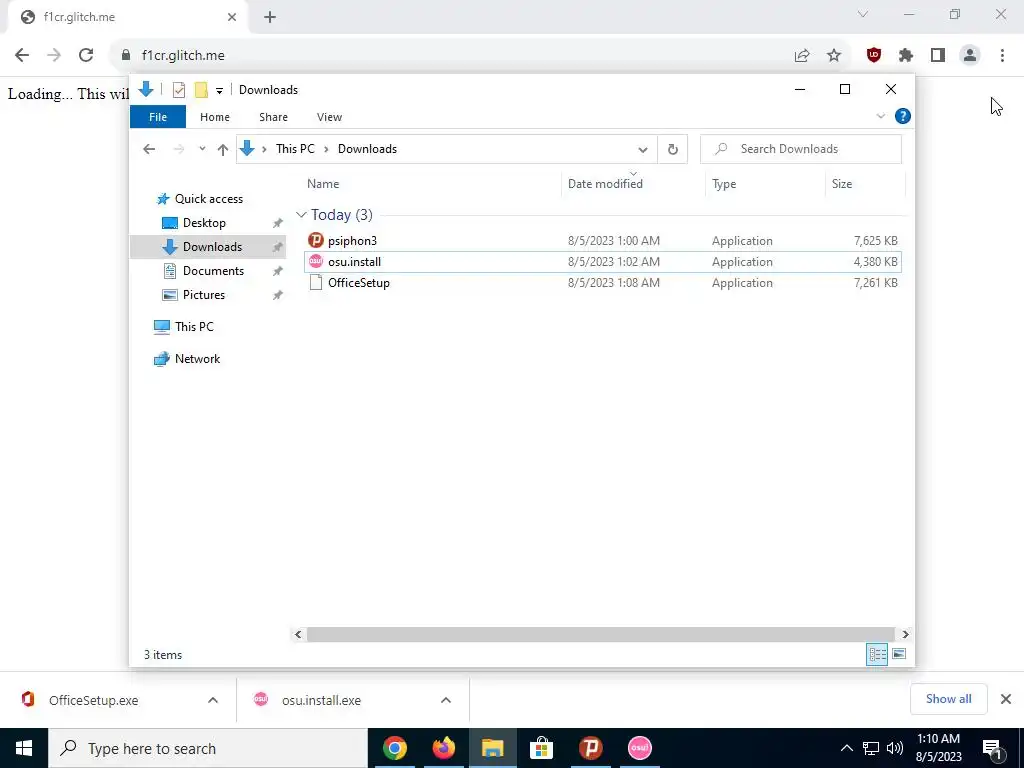Open Explorer recent locations dropdown arrow

[202, 149]
